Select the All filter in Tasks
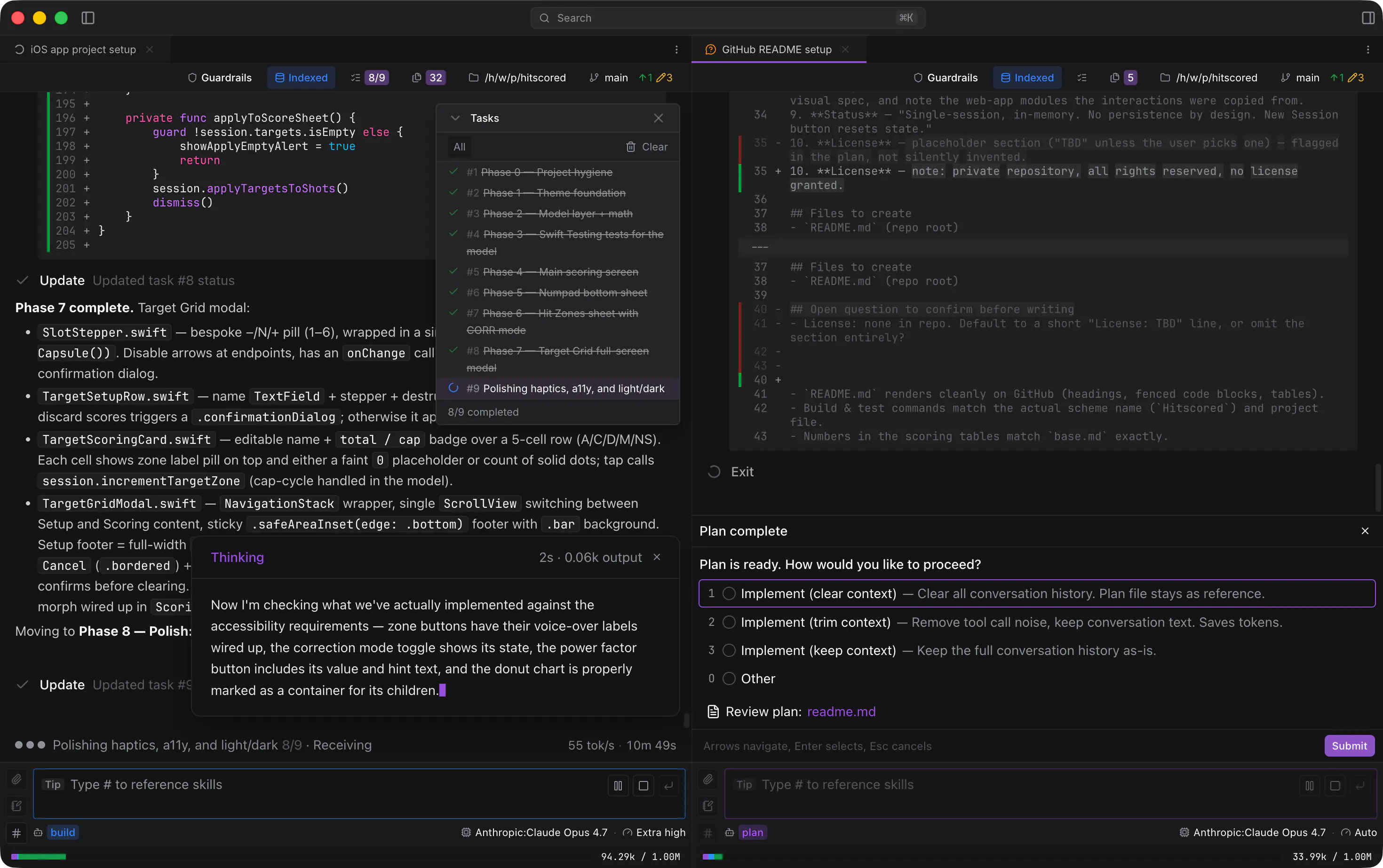 tap(460, 147)
